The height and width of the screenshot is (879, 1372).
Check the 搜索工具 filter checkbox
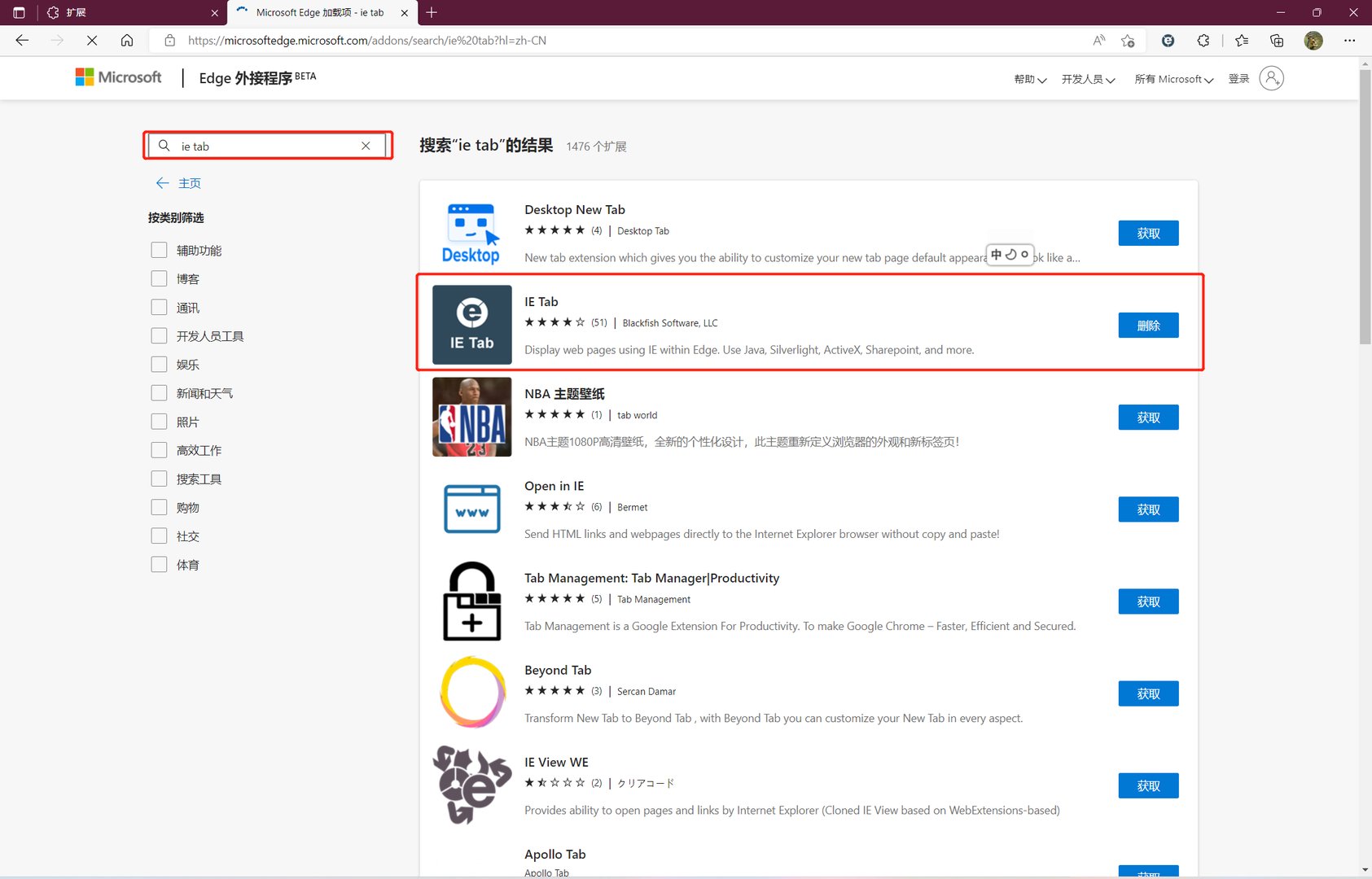159,479
